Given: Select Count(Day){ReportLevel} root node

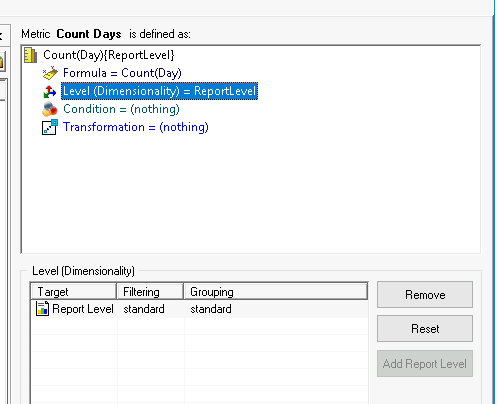Looking at the screenshot, I should pos(109,55).
